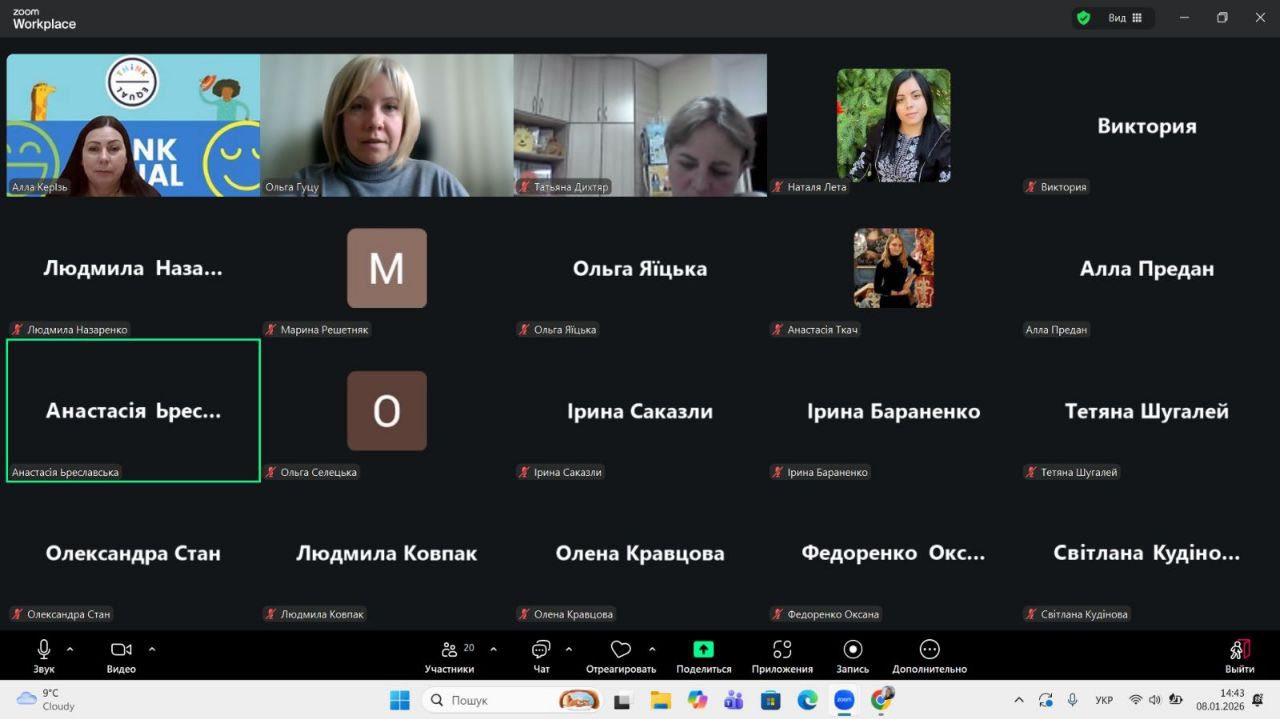Screen dimensions: 1280x719
Task: Expand video options arrow next to Видео
Action: click(152, 649)
